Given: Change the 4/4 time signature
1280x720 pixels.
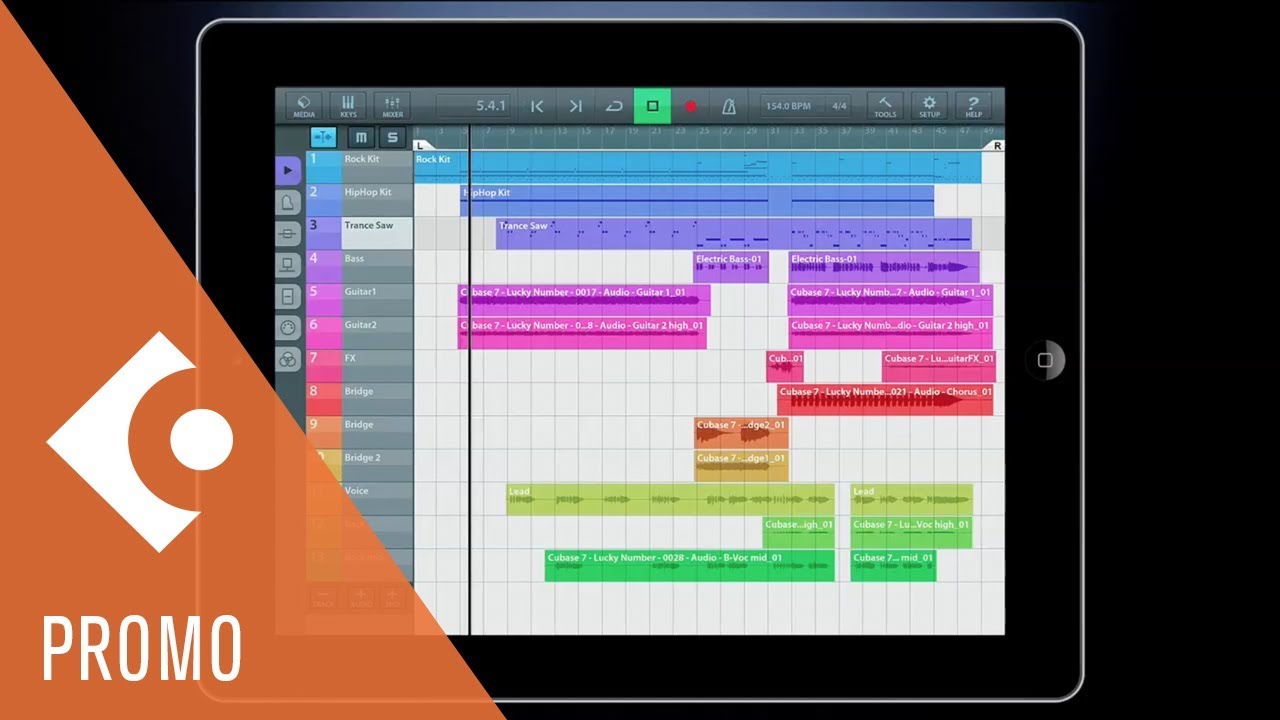Looking at the screenshot, I should tap(840, 106).
